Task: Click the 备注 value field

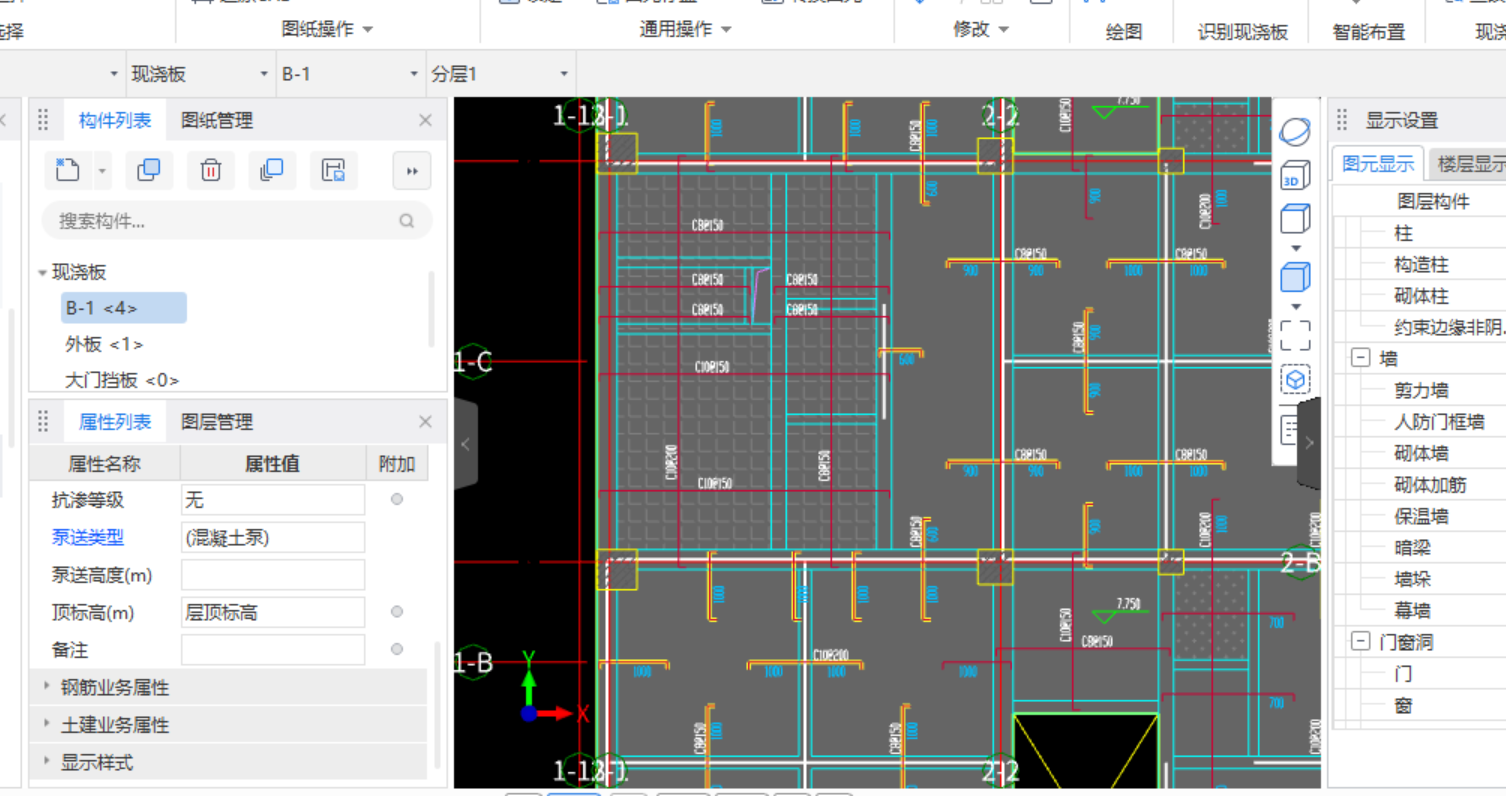Action: [x=273, y=649]
